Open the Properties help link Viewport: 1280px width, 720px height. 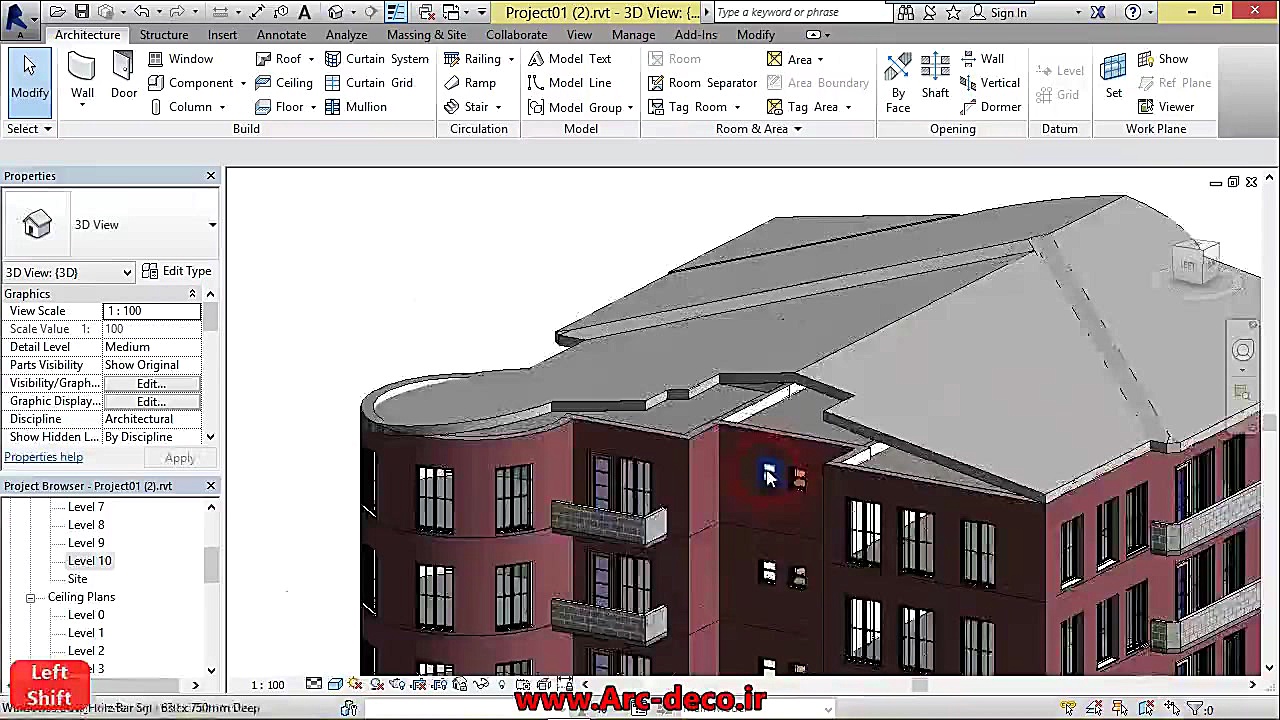point(43,457)
